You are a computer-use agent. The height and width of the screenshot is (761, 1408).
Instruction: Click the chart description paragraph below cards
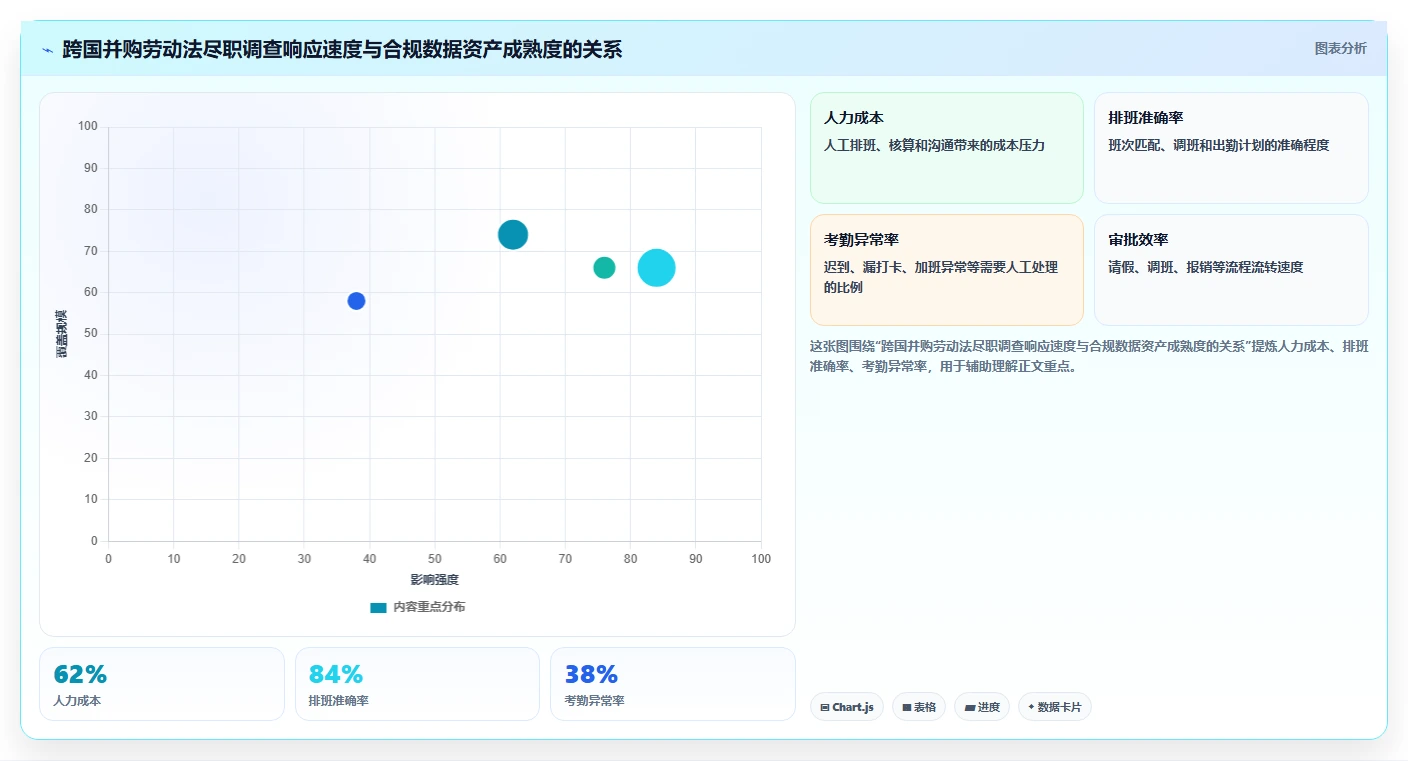click(1089, 356)
